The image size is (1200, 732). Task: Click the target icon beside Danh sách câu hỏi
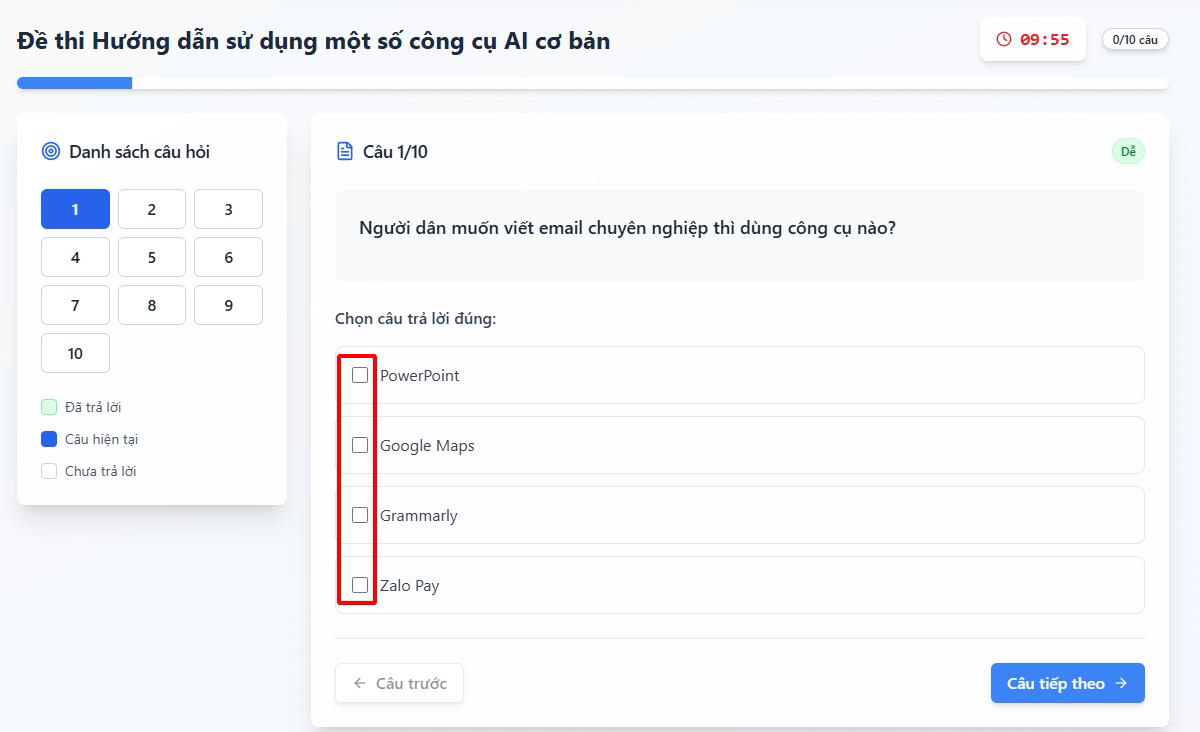click(51, 151)
